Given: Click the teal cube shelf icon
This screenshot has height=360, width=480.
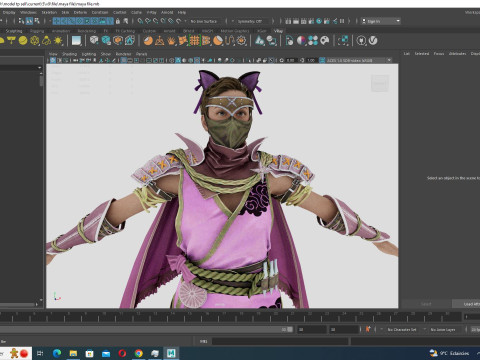Looking at the screenshot, I should 106,41.
